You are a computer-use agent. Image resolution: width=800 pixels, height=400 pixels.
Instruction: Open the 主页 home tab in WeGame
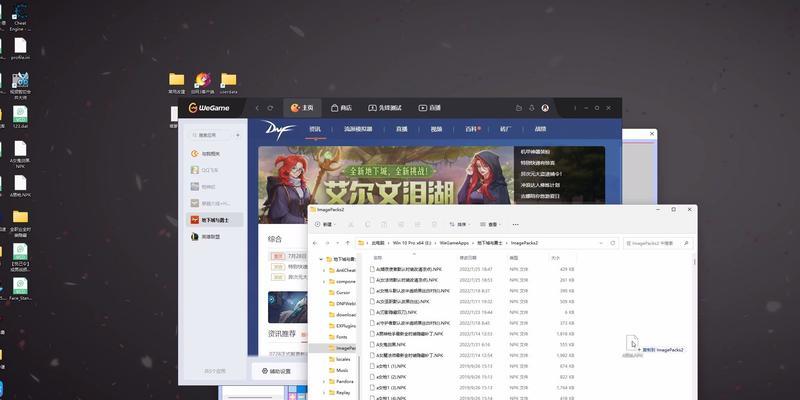click(302, 108)
